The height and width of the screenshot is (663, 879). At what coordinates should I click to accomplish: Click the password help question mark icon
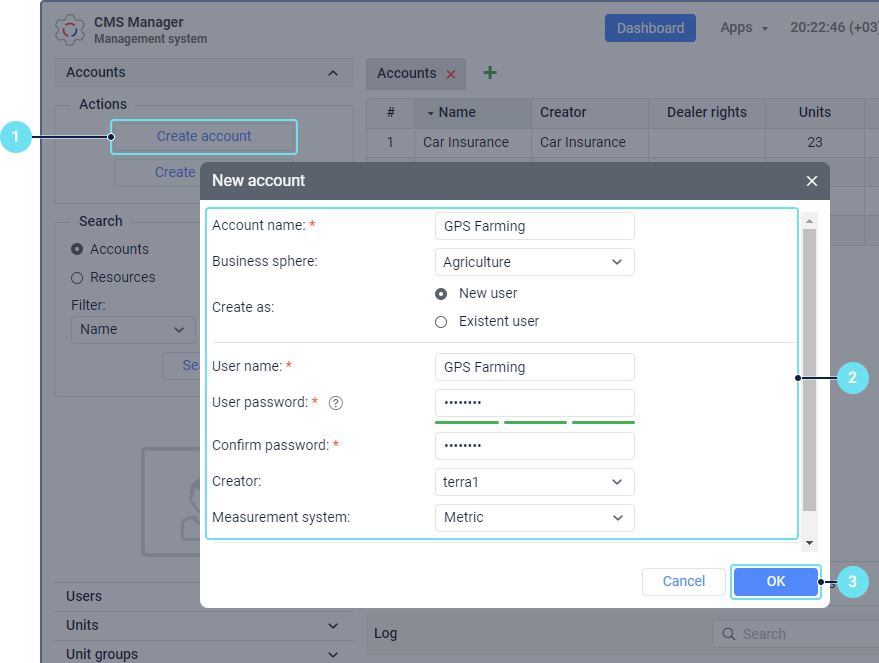tap(336, 403)
